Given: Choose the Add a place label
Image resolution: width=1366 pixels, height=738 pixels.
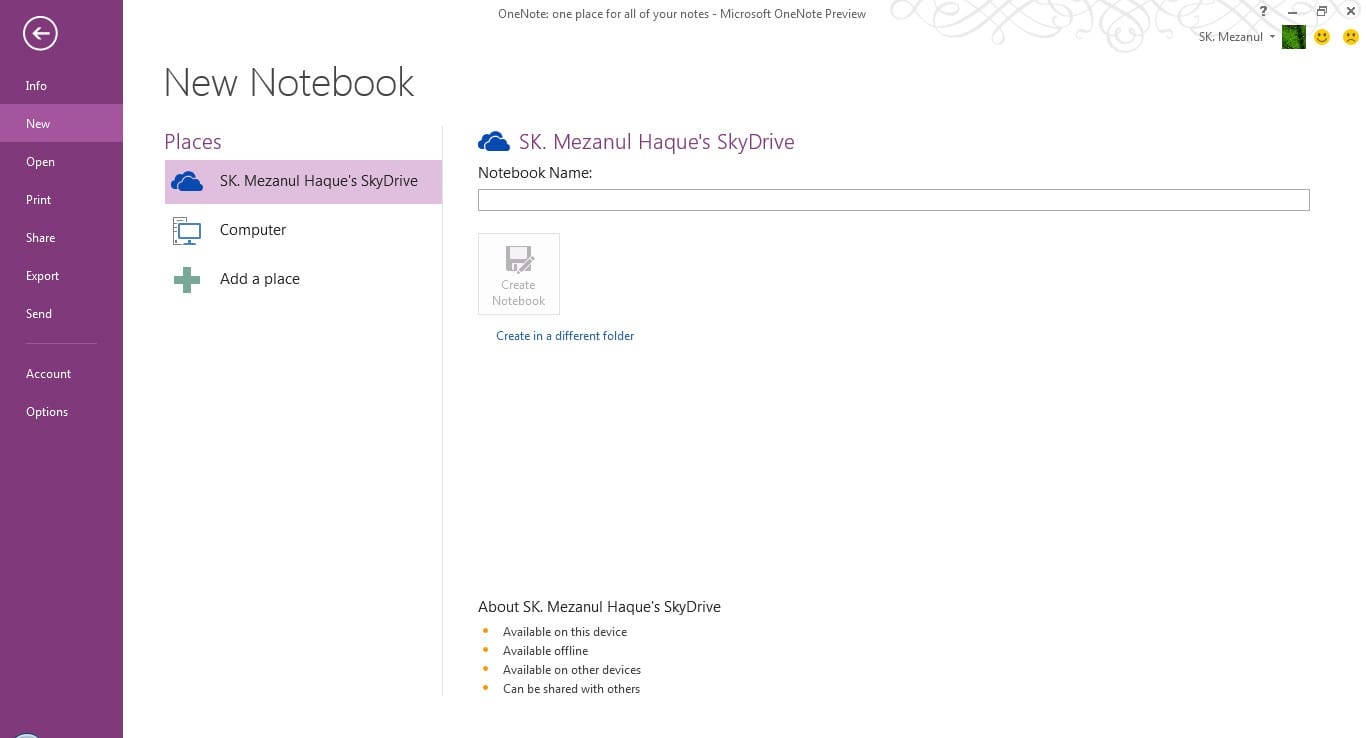Looking at the screenshot, I should tap(260, 279).
